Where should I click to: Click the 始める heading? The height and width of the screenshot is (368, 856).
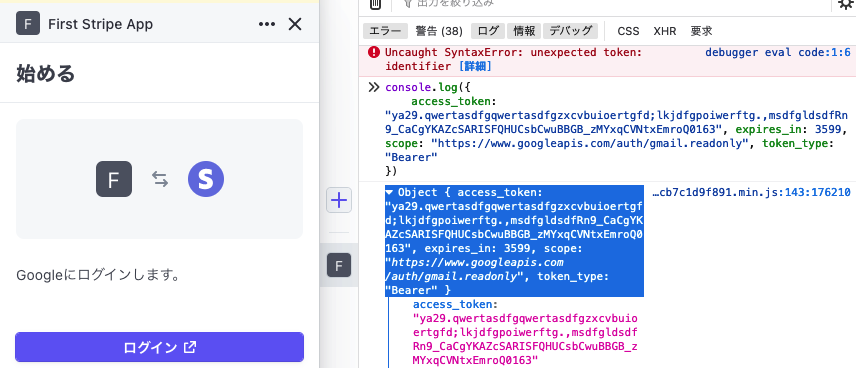tap(45, 73)
